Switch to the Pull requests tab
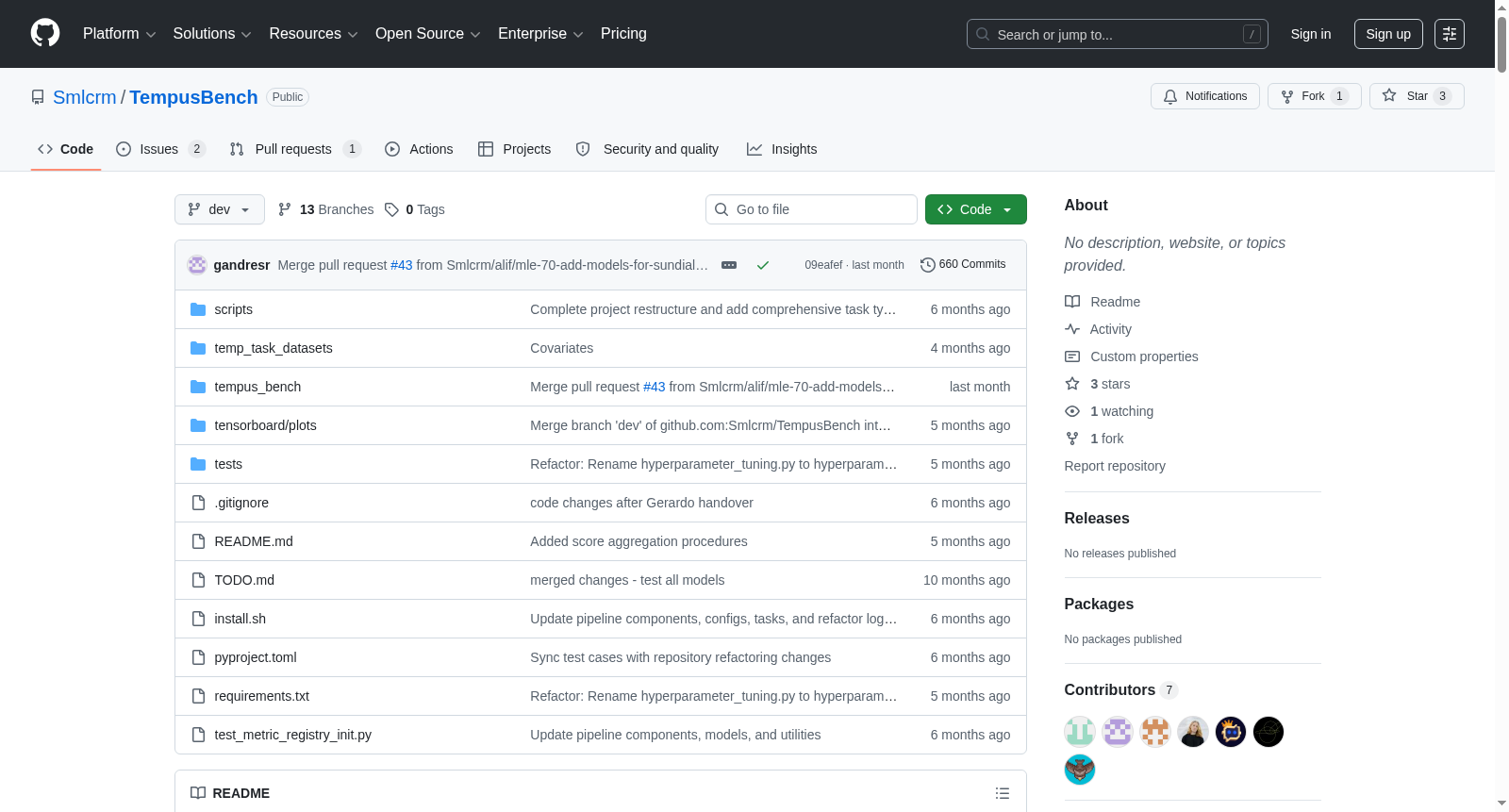Image resolution: width=1509 pixels, height=812 pixels. pos(295,149)
